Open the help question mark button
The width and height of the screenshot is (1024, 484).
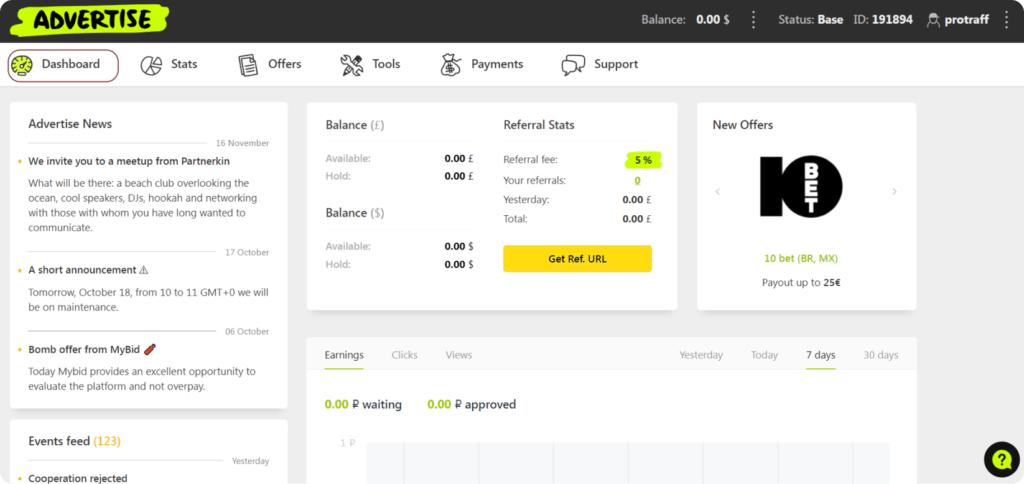tap(1001, 459)
